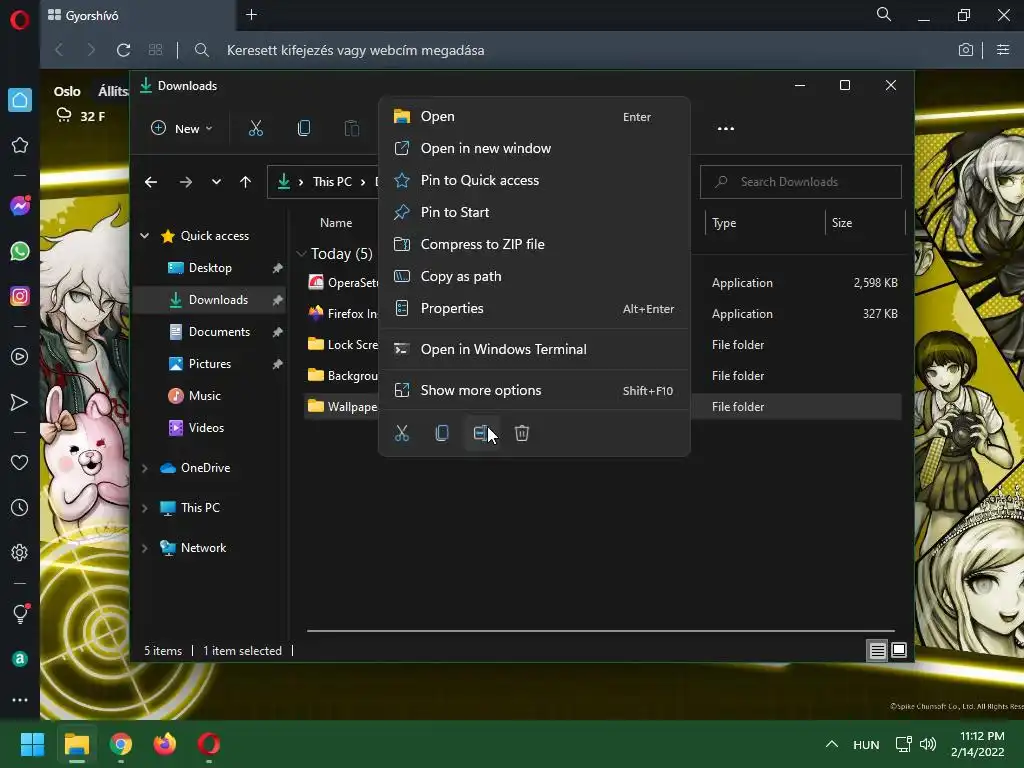Select Documents in navigation pane
This screenshot has width=1024, height=768.
[x=219, y=332]
